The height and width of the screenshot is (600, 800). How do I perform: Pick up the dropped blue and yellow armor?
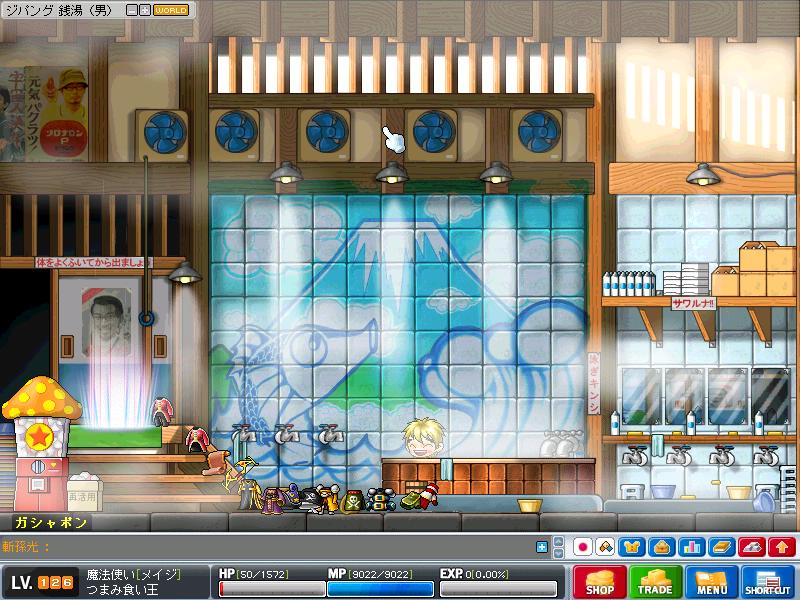click(381, 499)
